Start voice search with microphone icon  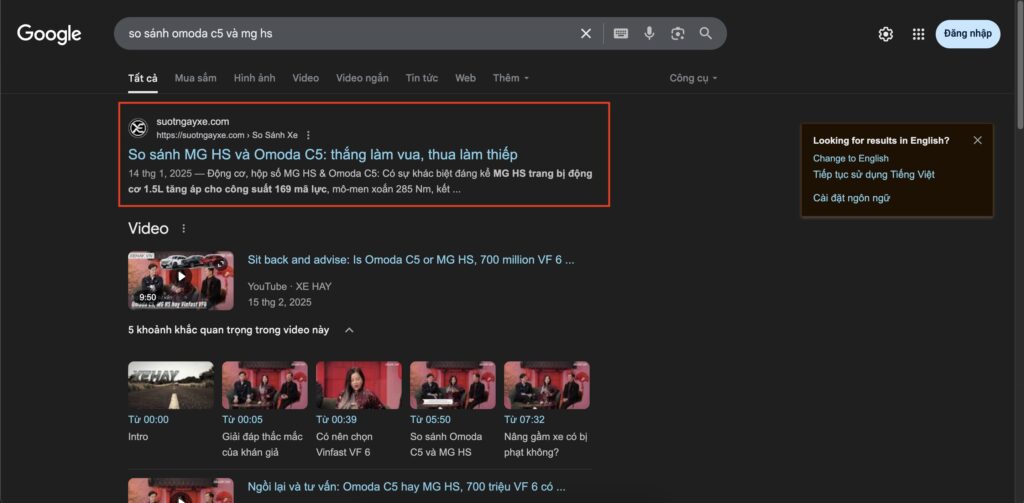click(x=649, y=33)
